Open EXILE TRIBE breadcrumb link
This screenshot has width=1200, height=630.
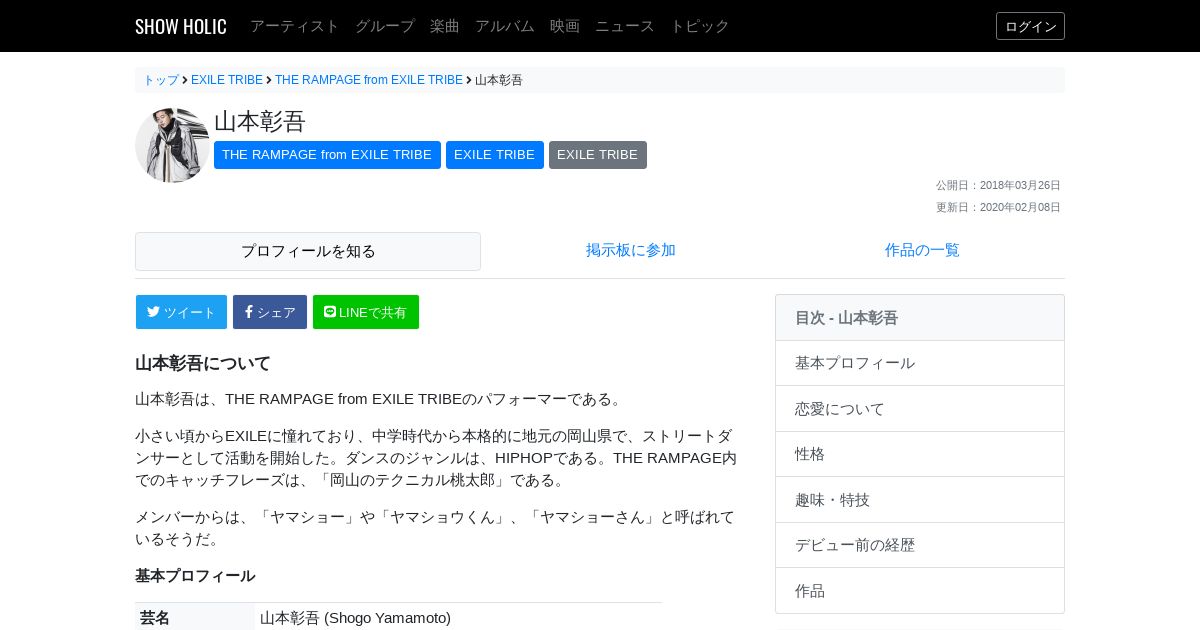pyautogui.click(x=227, y=80)
